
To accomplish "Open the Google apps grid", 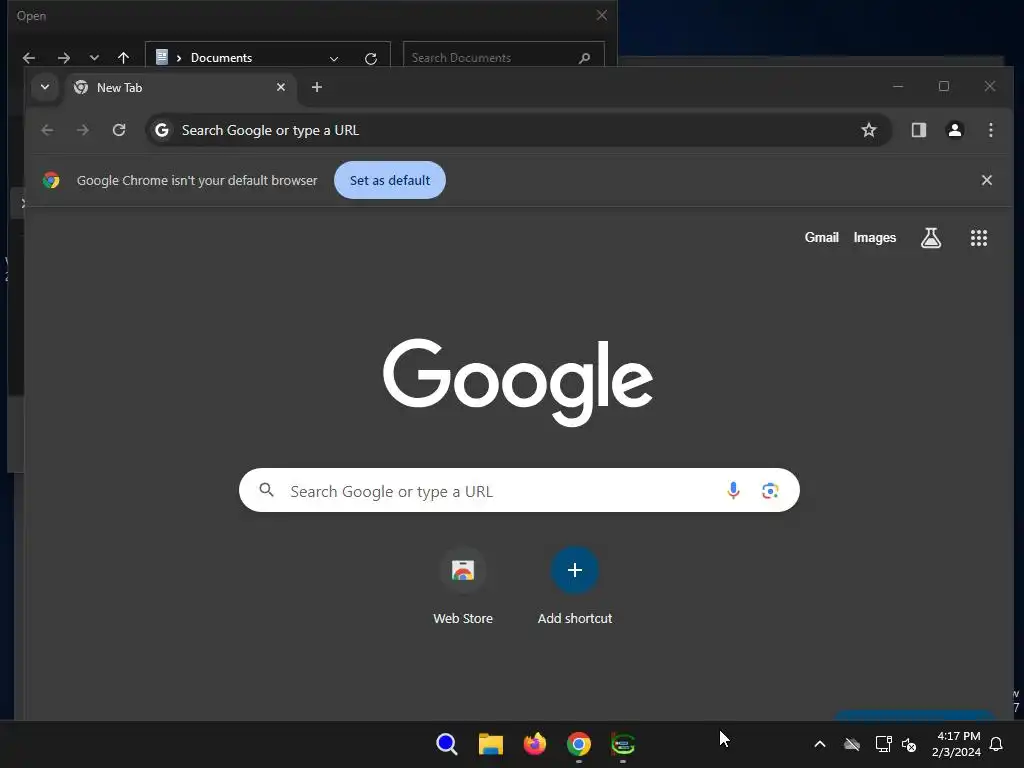I will tap(978, 238).
